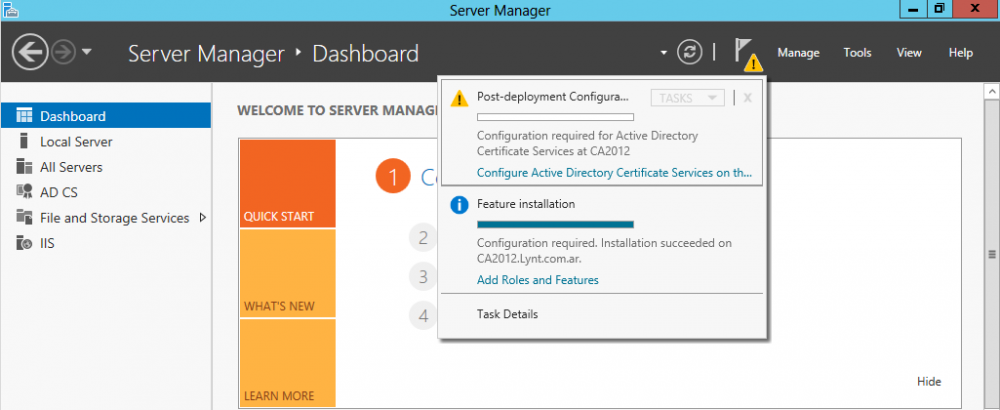Click the step 4 circle
Viewport: 1000px width, 410px height.
point(422,315)
